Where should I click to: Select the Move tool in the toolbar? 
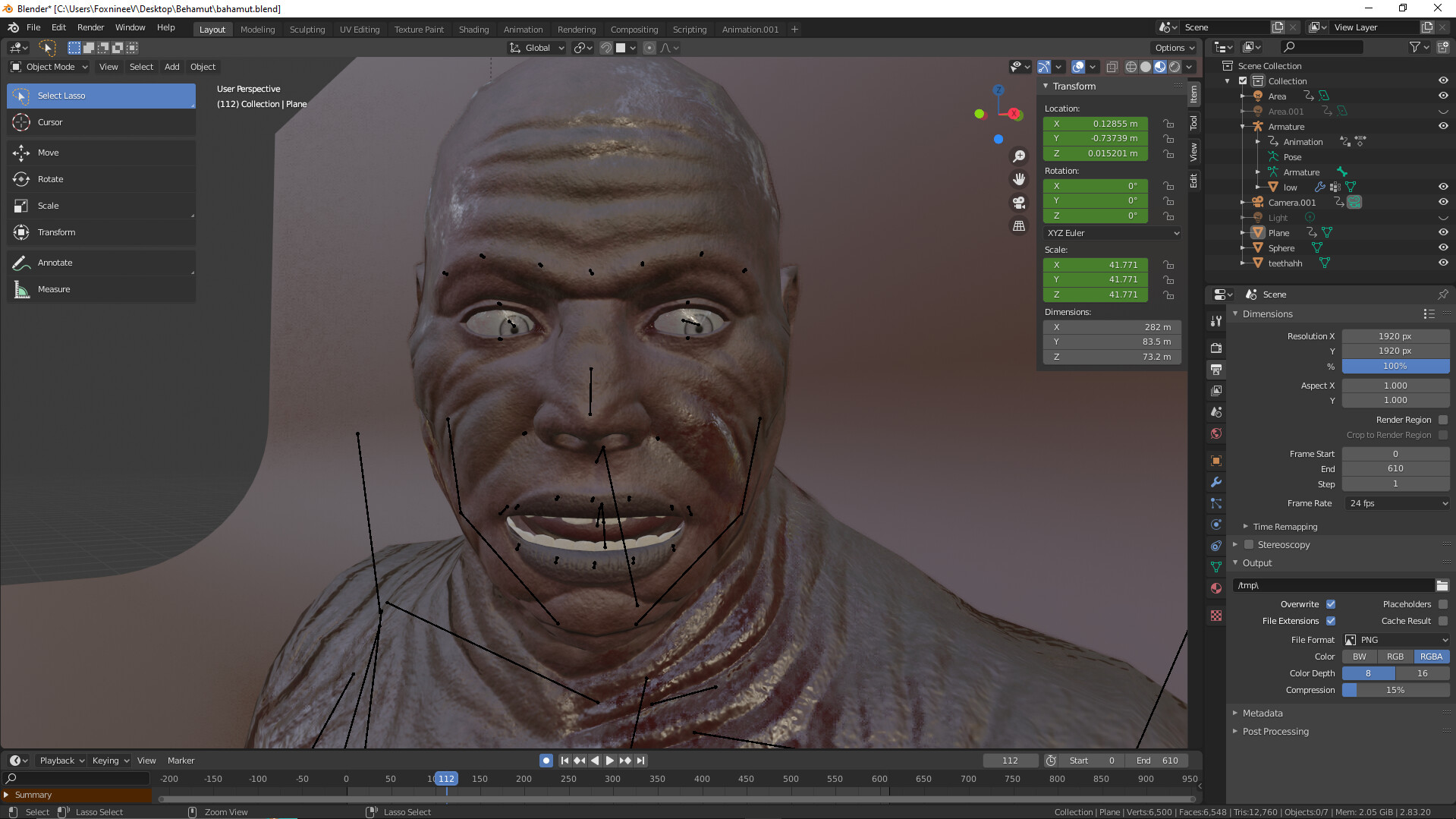tap(48, 153)
